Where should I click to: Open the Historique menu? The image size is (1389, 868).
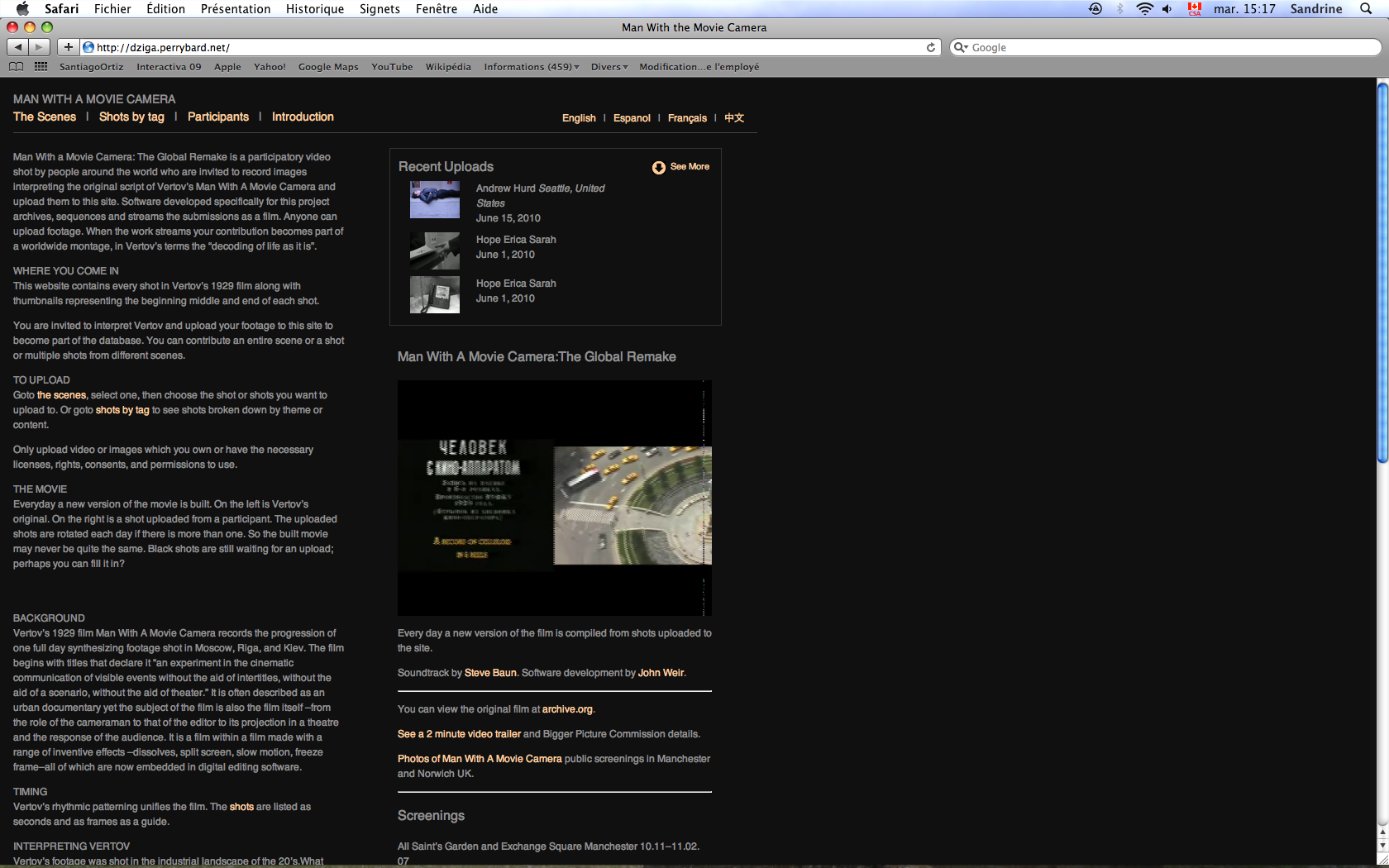315,8
